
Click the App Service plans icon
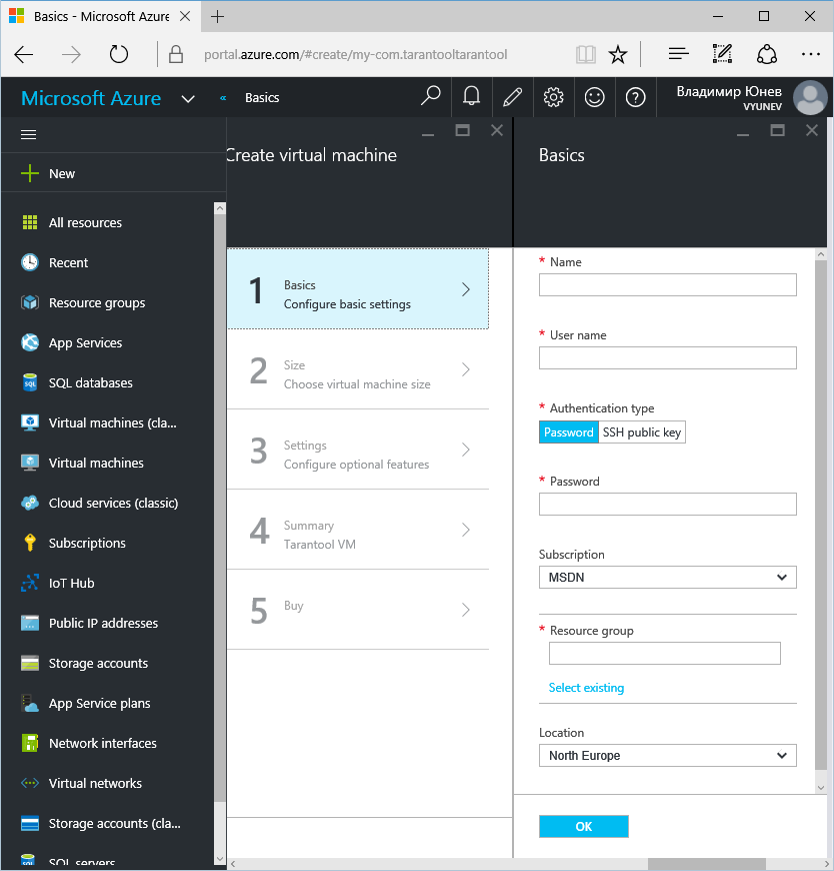[29, 703]
